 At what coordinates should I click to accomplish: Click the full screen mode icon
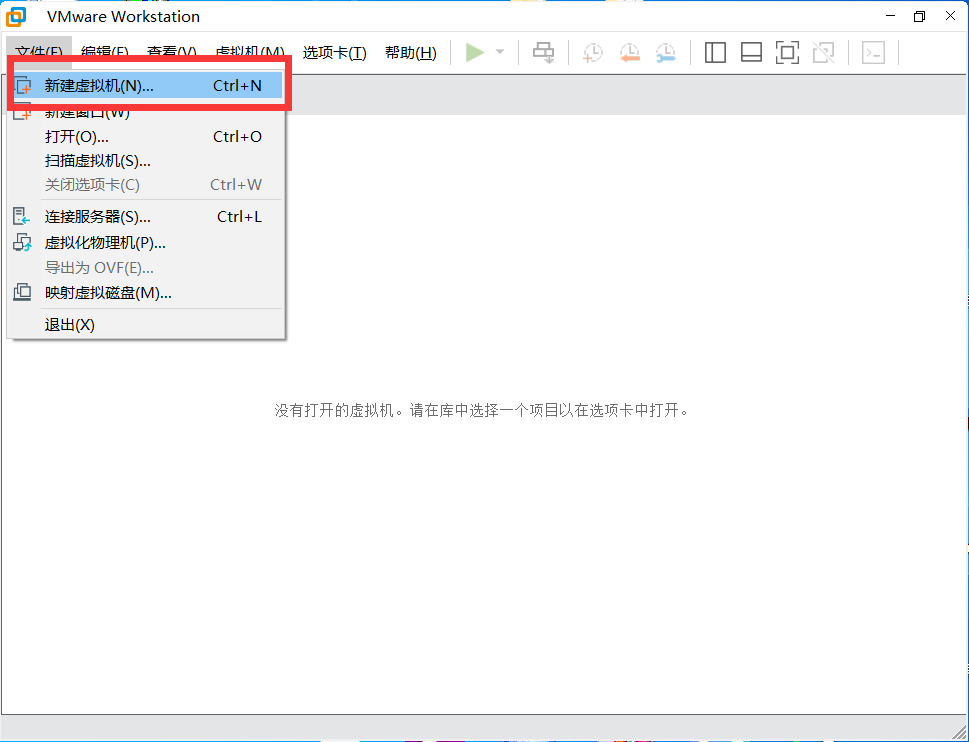pyautogui.click(x=787, y=53)
